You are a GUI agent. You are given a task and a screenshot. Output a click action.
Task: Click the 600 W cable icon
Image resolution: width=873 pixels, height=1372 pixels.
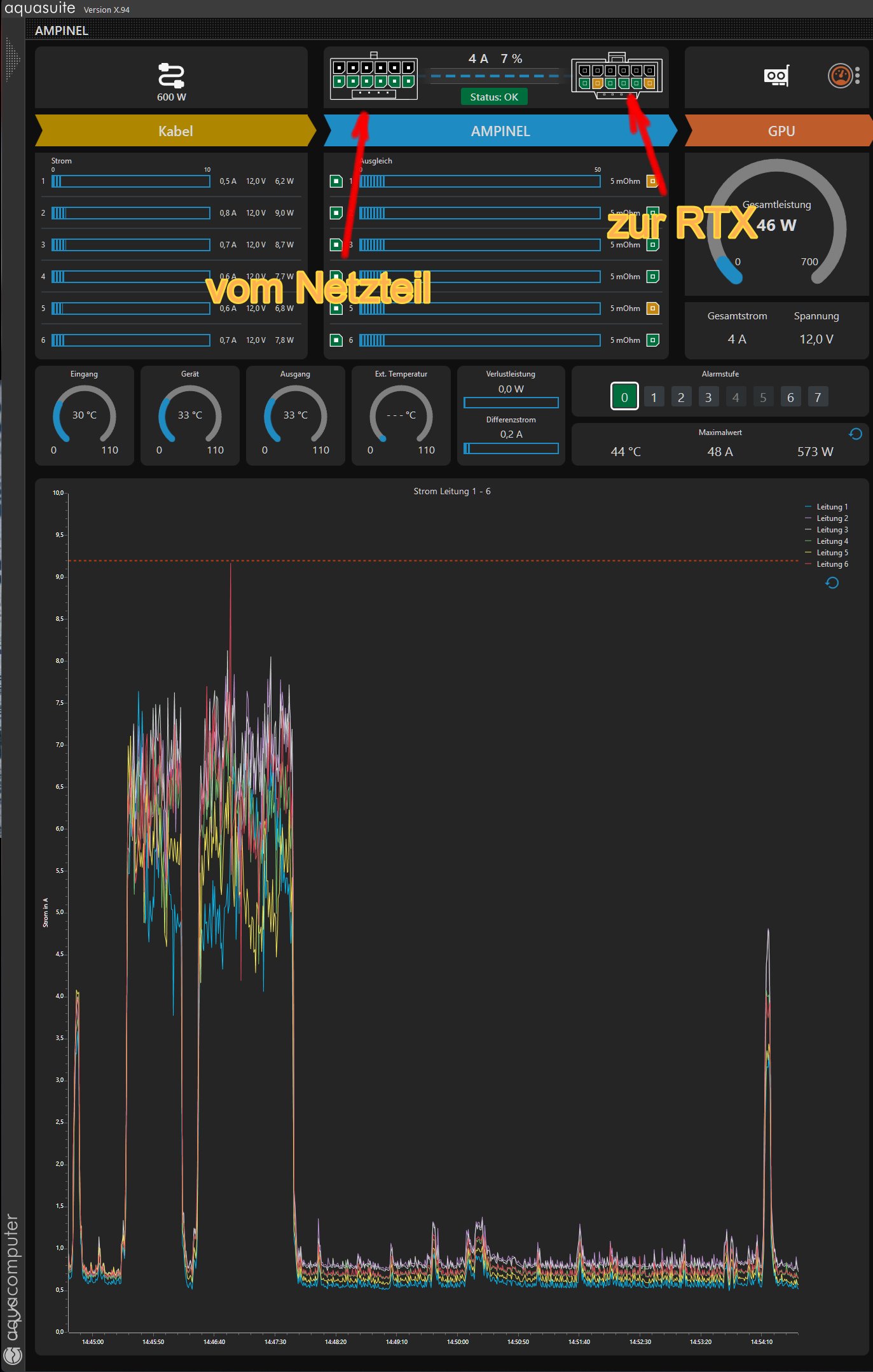[x=171, y=76]
